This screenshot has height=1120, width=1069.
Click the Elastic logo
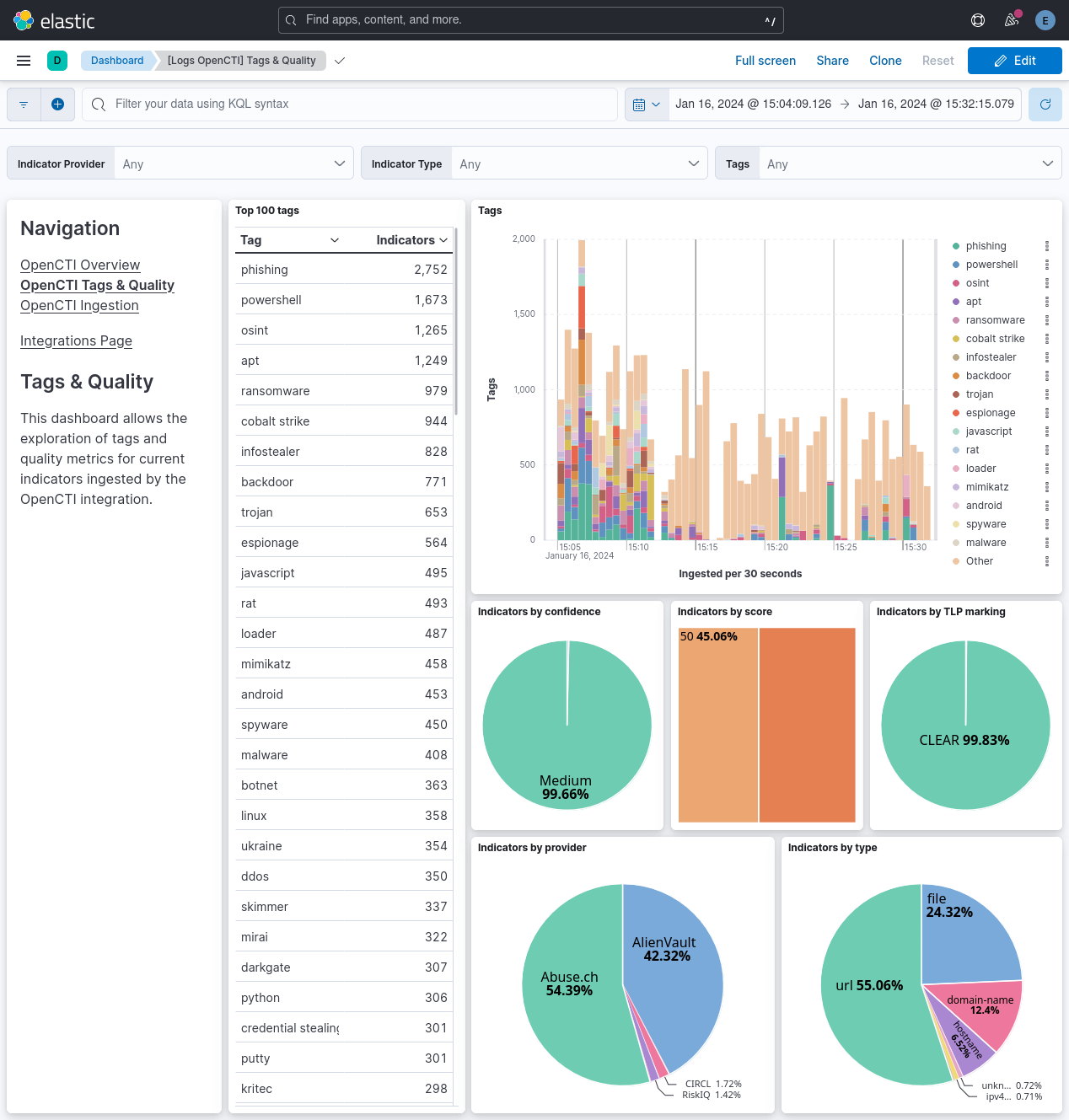(24, 19)
